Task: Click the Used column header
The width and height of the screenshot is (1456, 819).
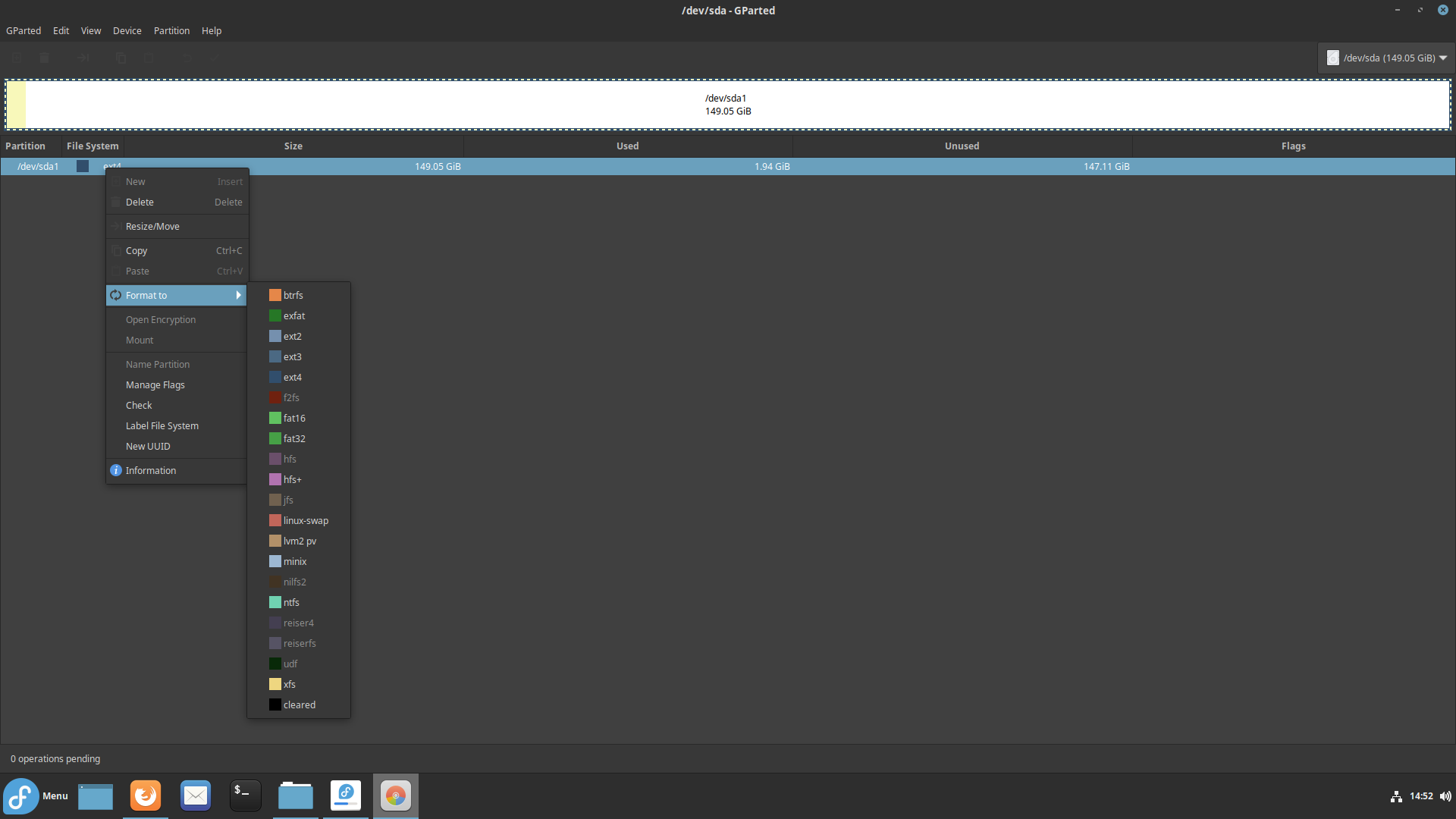Action: point(628,146)
